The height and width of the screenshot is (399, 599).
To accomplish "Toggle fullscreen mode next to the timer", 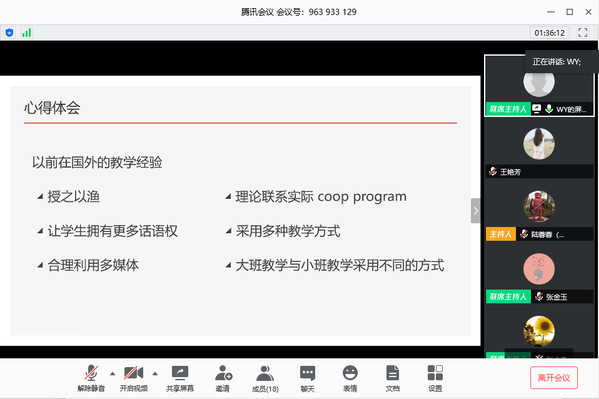I will [583, 32].
